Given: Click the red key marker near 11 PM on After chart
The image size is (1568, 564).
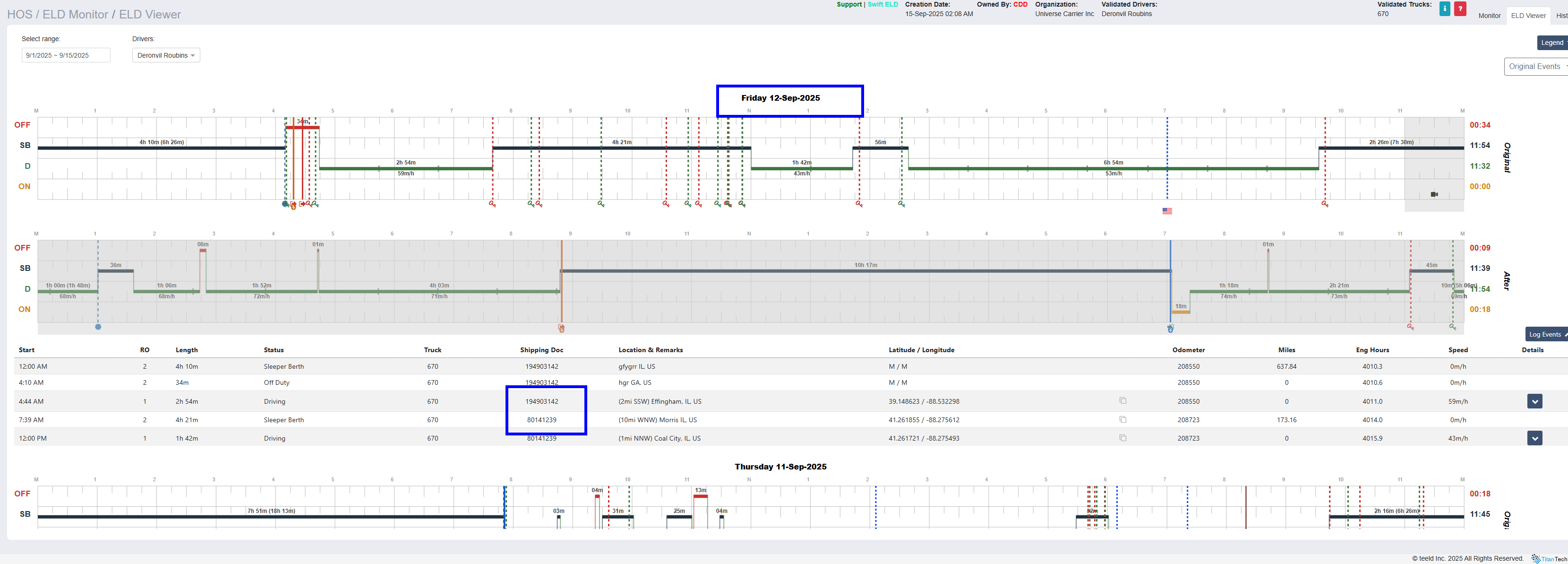Looking at the screenshot, I should pyautogui.click(x=1410, y=327).
